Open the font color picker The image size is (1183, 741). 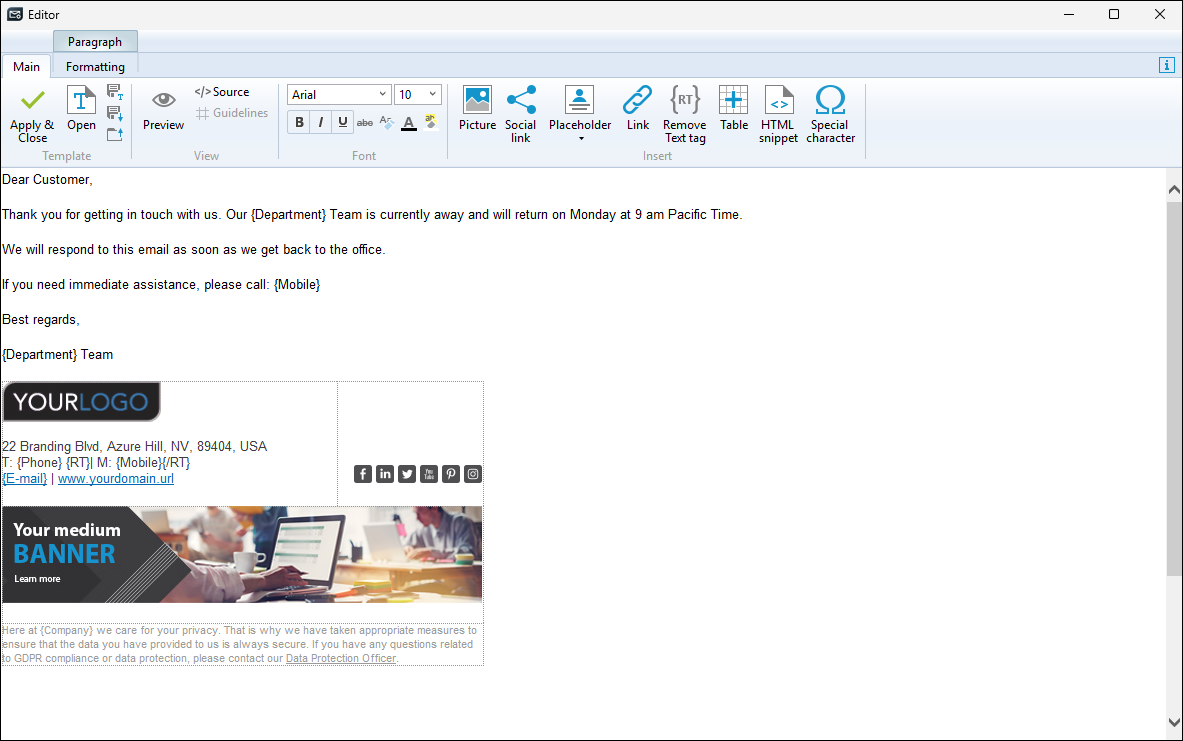(x=408, y=123)
